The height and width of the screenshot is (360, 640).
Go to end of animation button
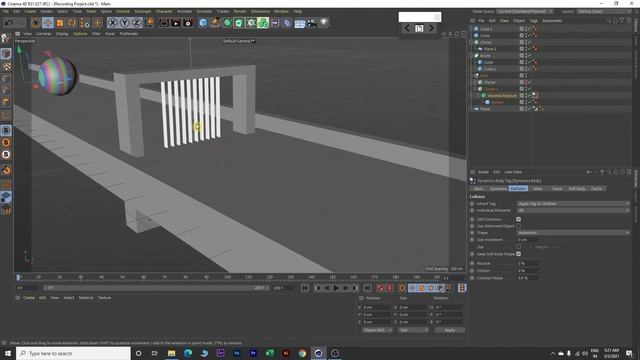[367, 288]
